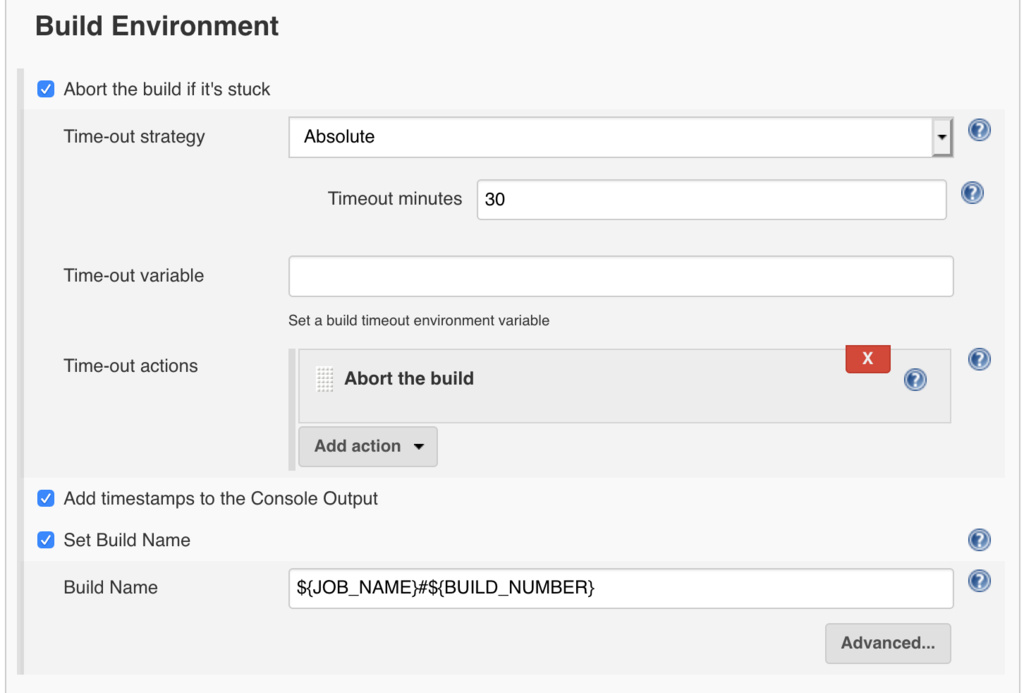Image resolution: width=1024 pixels, height=693 pixels.
Task: Open help for Set Build Name
Action: (979, 540)
